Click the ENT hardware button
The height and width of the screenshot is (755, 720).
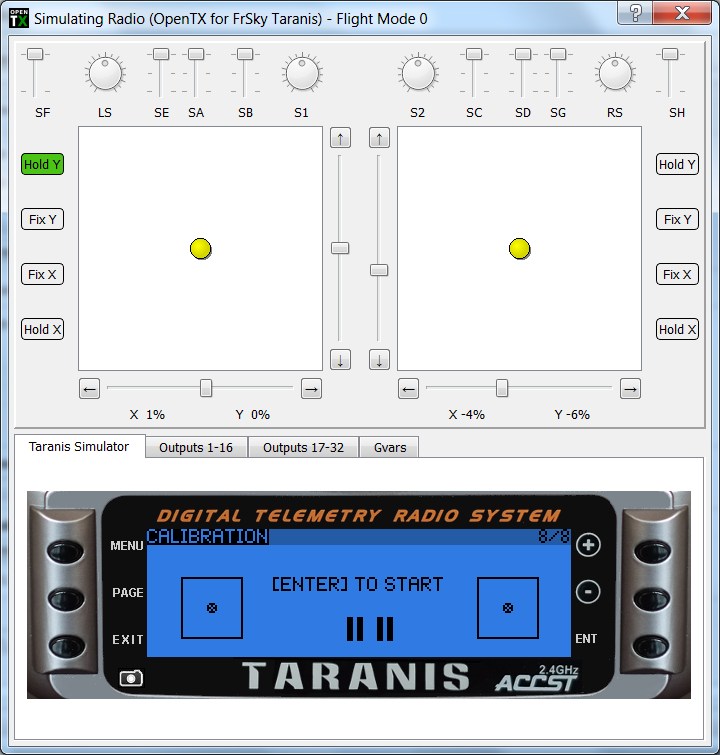(652, 646)
